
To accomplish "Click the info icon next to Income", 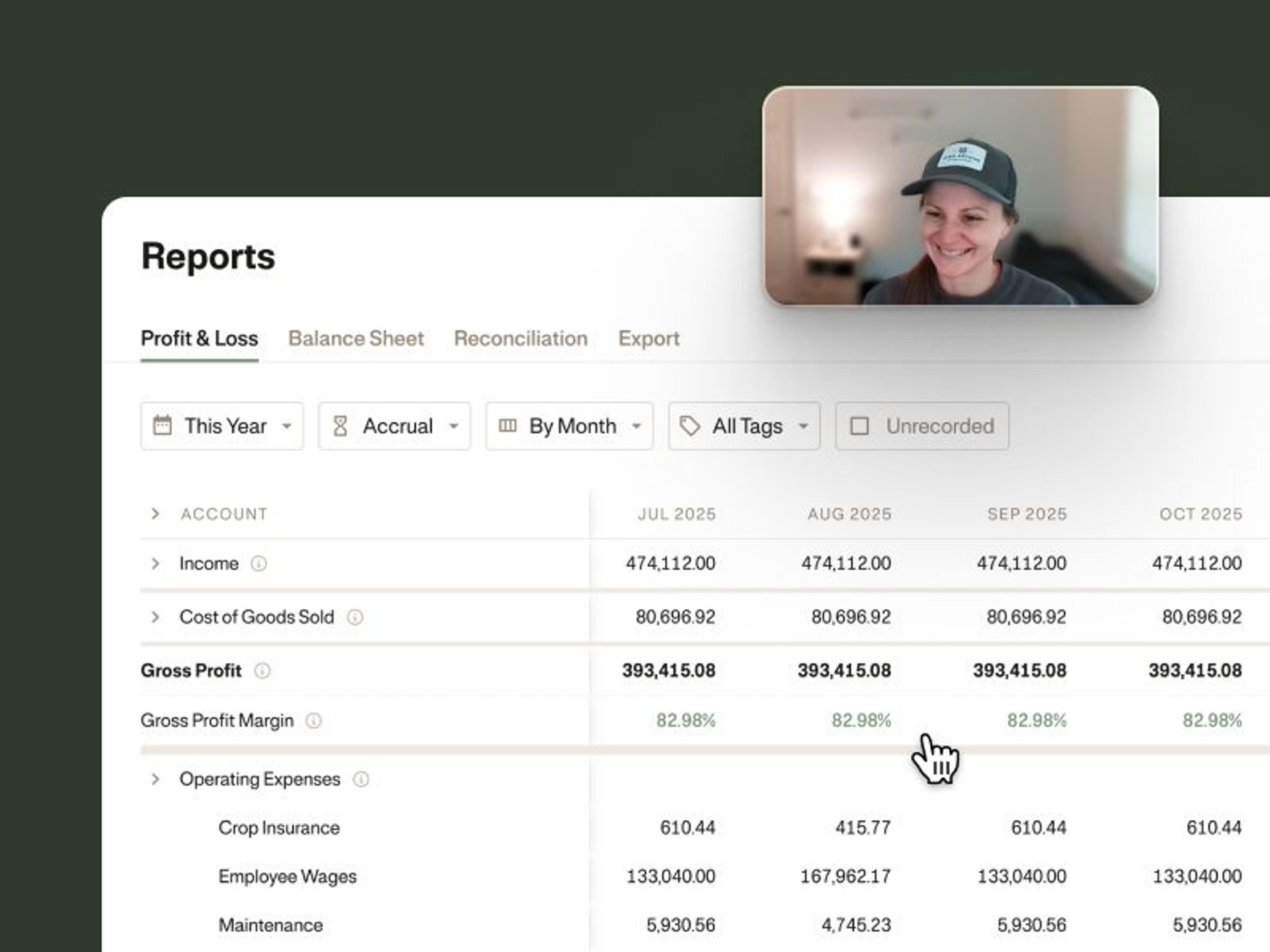I will 258,564.
